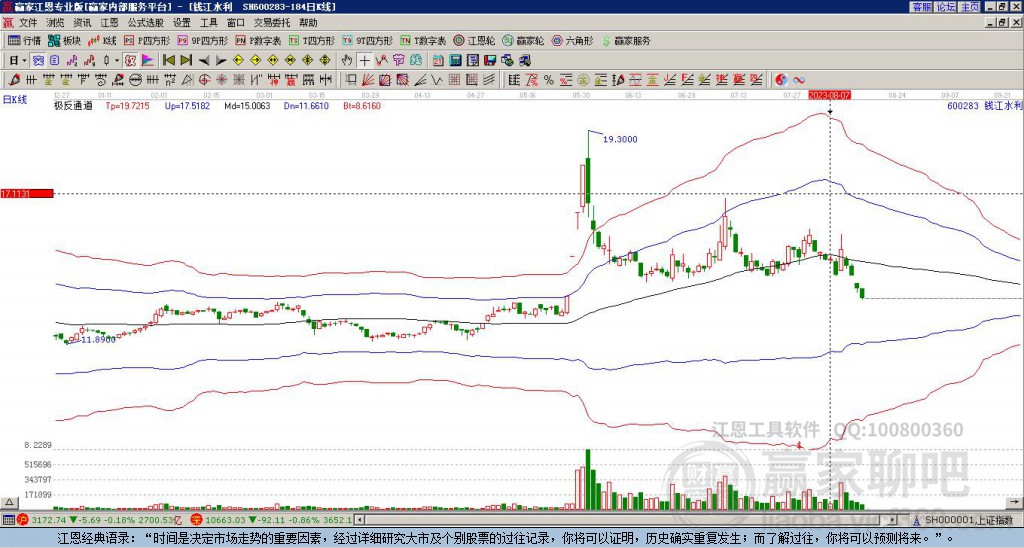1024x548 pixels.
Task: Open the 六角形 hexagon tool
Action: pyautogui.click(x=573, y=40)
